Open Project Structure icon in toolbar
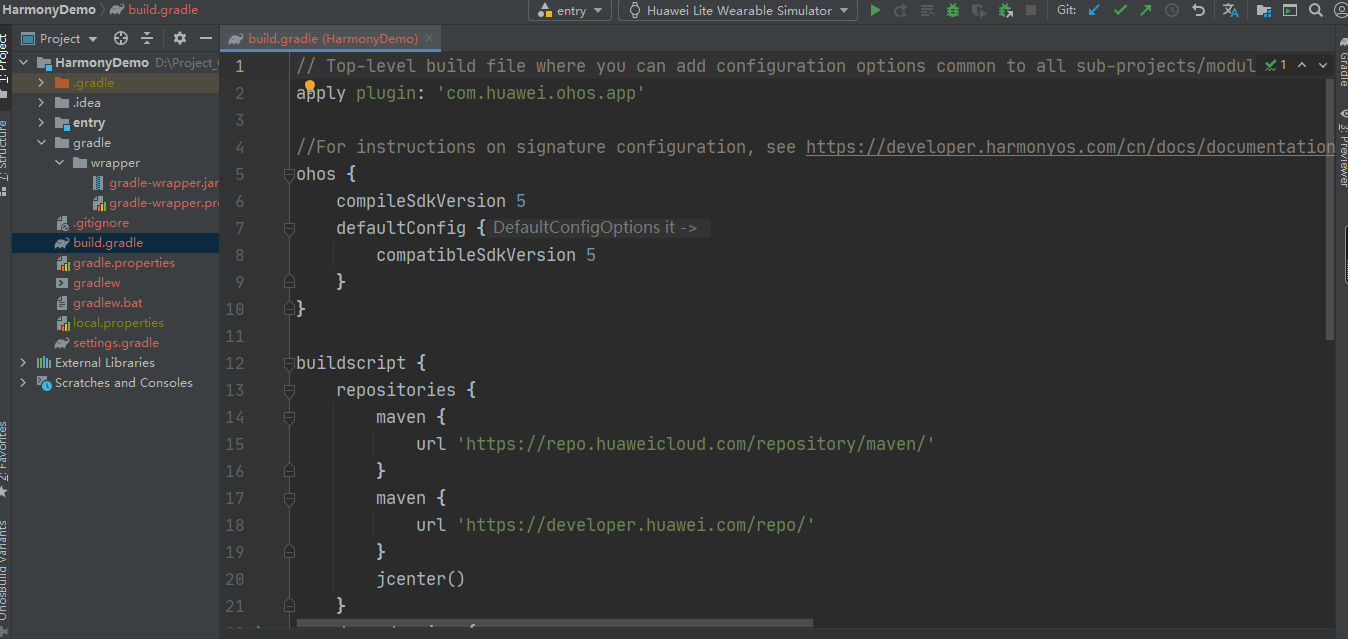 [1265, 11]
